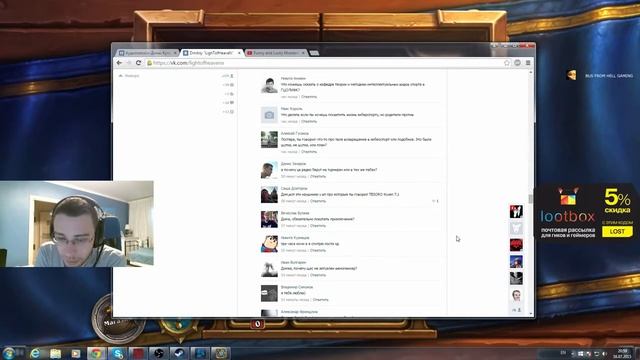The width and height of the screenshot is (640, 360).
Task: Click the extension icon beside the bookmark star
Action: click(x=518, y=63)
